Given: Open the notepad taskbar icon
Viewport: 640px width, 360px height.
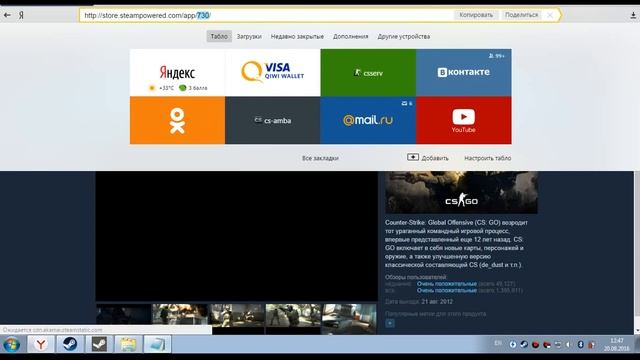Looking at the screenshot, I should (x=157, y=345).
